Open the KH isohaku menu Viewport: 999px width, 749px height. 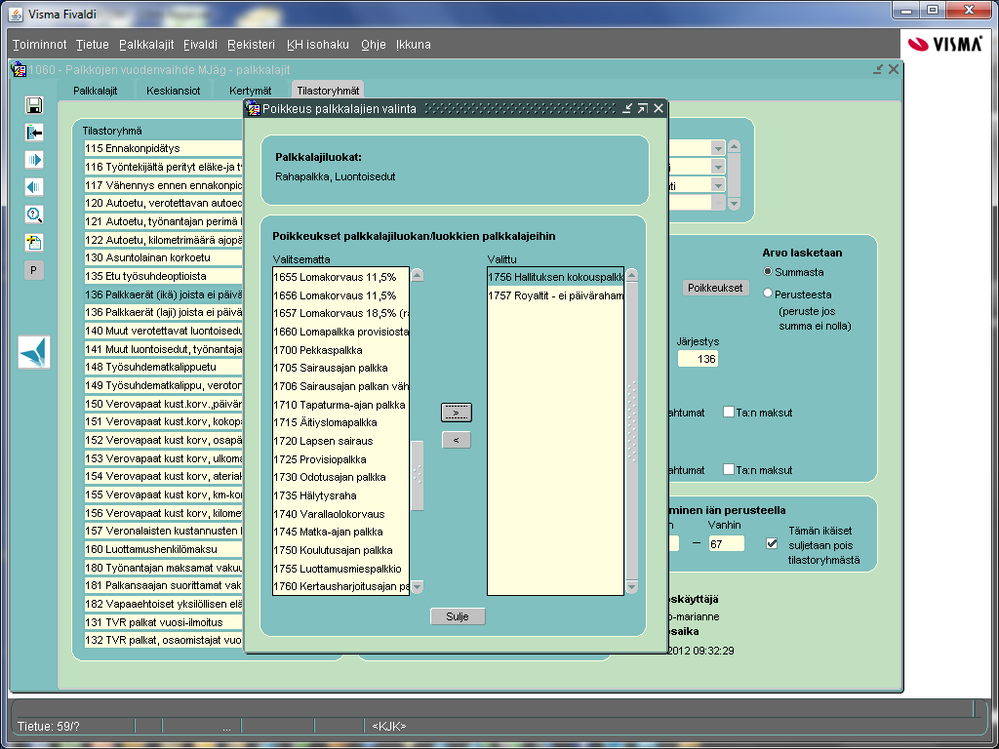(x=318, y=45)
